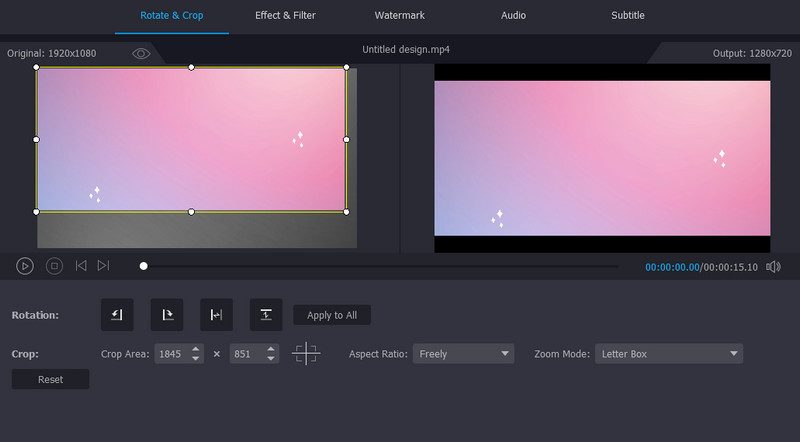Open the Watermark tab
The height and width of the screenshot is (442, 800).
pyautogui.click(x=399, y=16)
